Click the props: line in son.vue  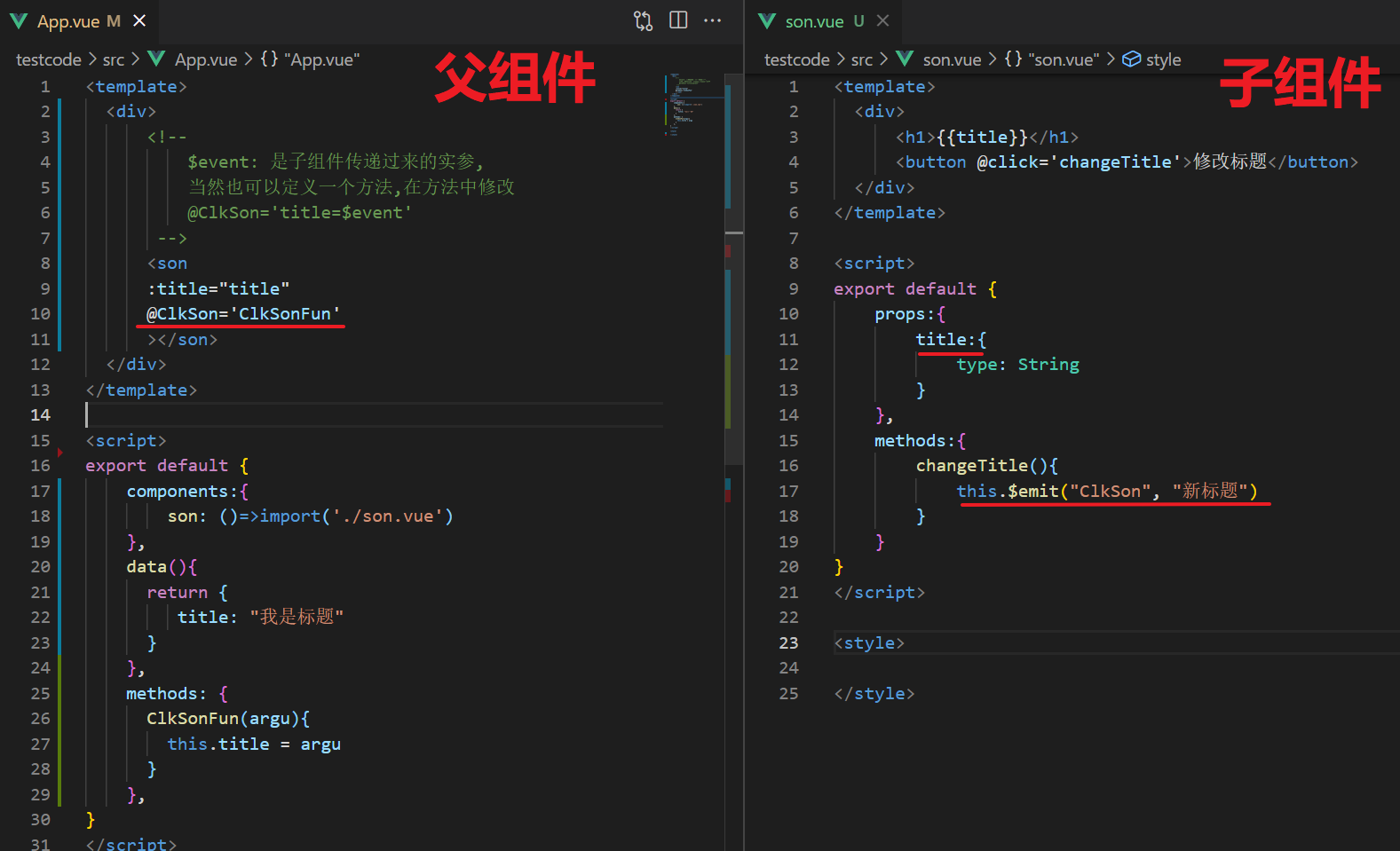[910, 313]
